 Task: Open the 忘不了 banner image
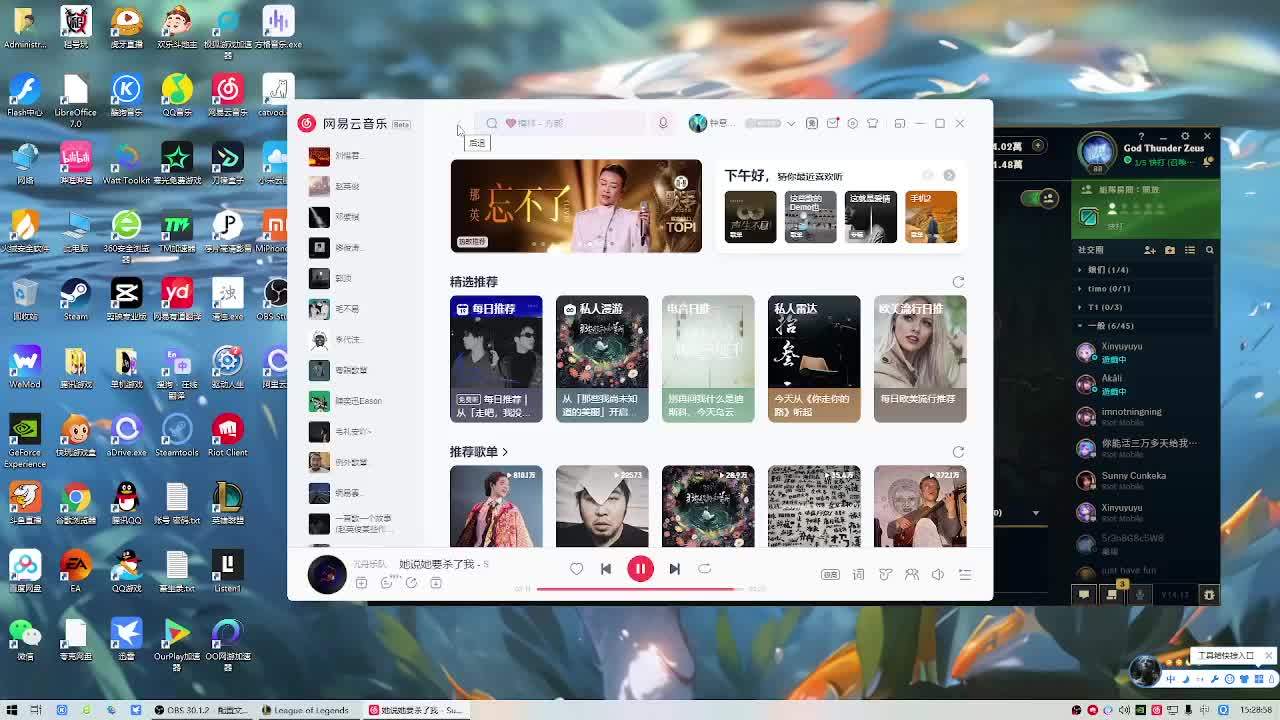[576, 206]
